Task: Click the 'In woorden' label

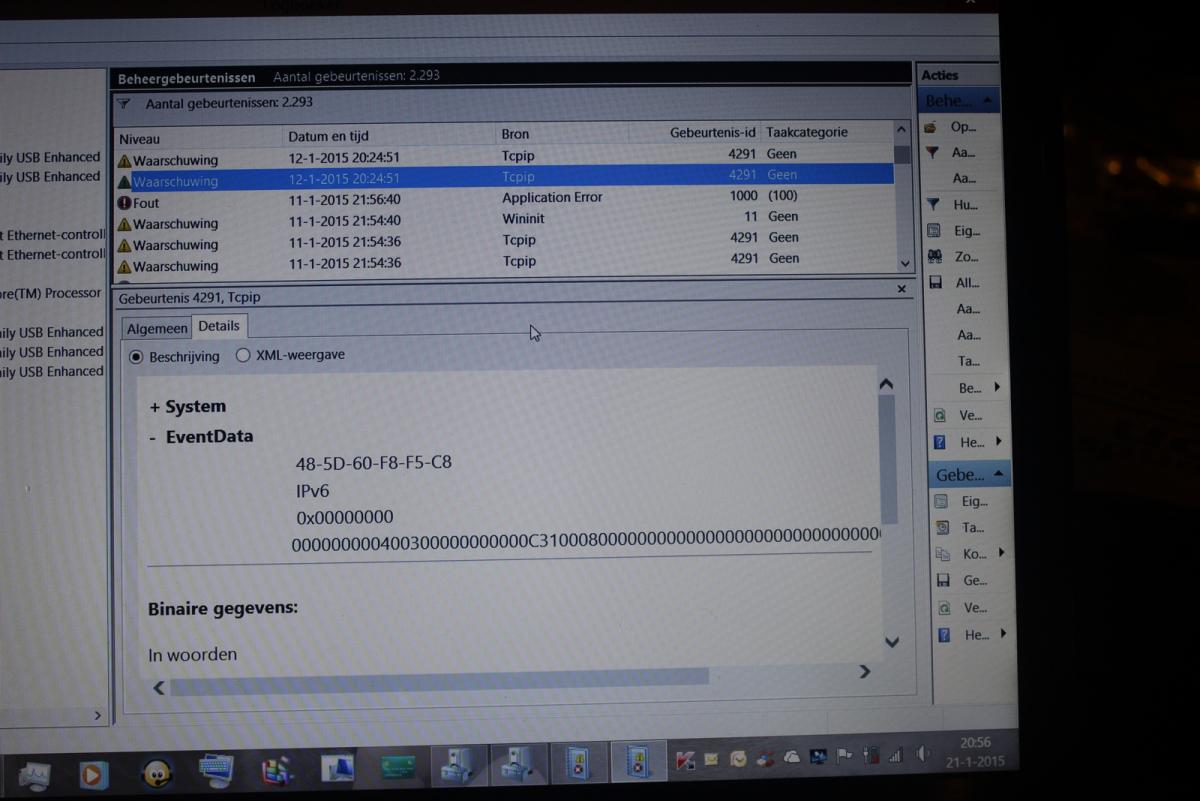Action: 193,654
